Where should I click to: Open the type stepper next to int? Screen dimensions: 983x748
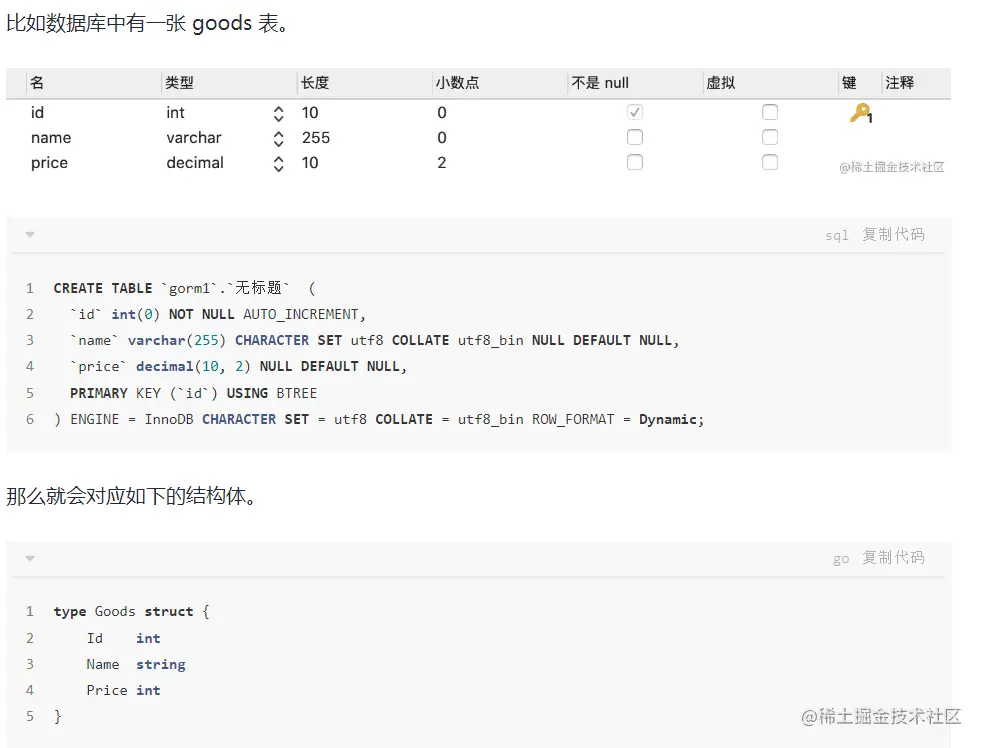click(278, 113)
